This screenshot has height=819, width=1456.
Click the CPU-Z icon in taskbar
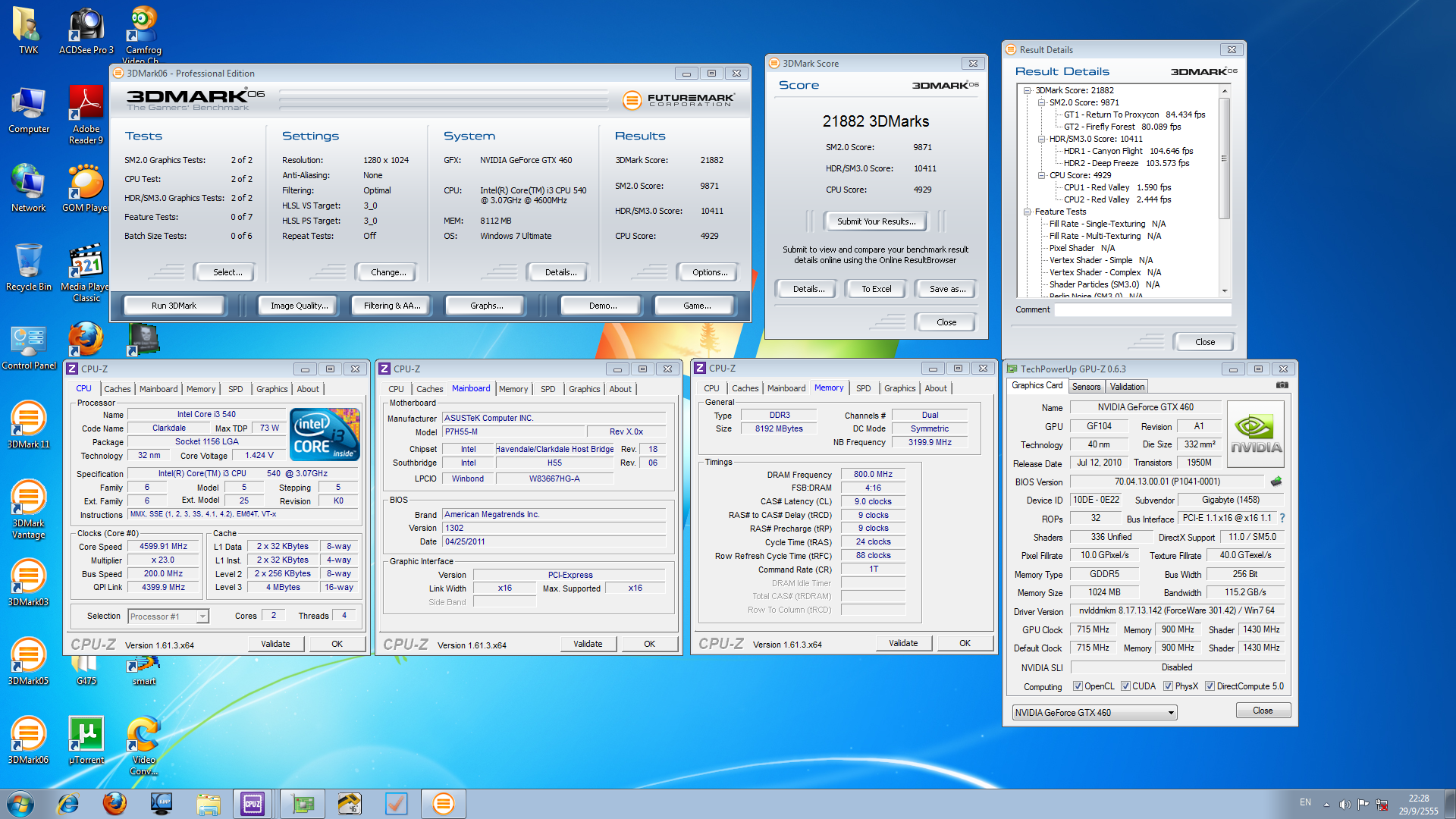click(x=253, y=804)
